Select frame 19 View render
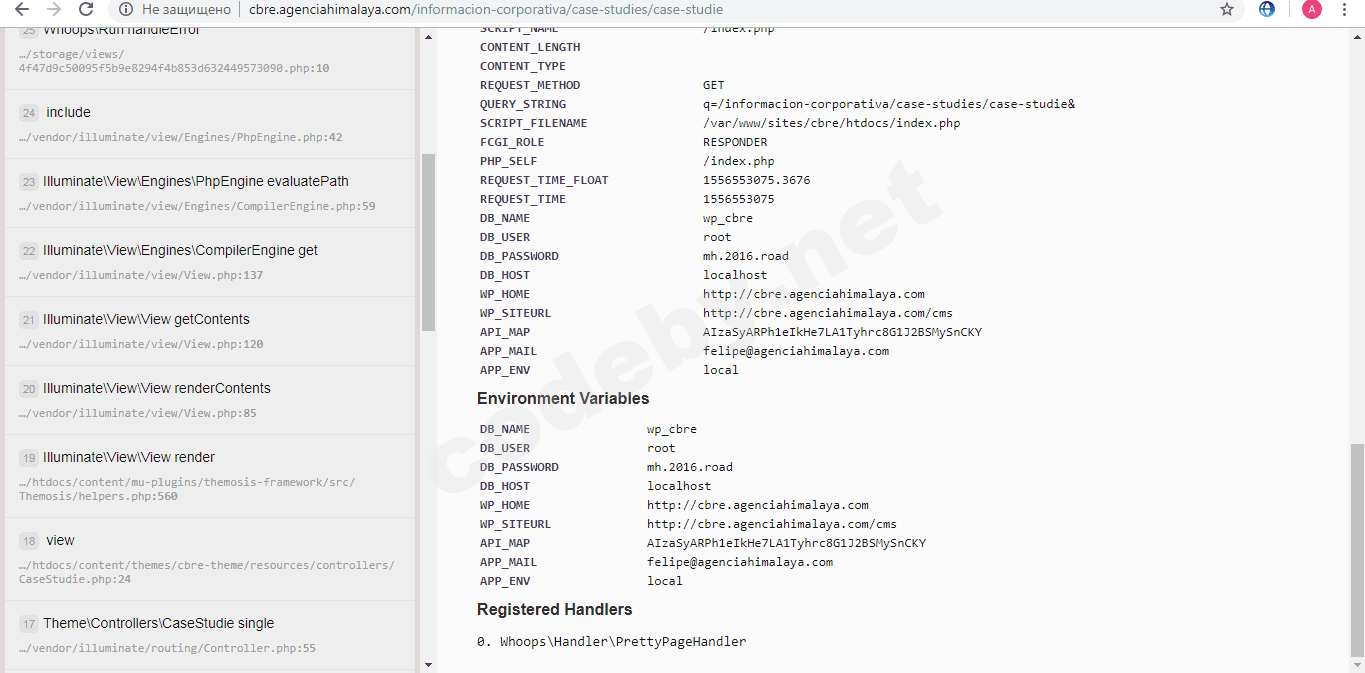 pos(210,476)
